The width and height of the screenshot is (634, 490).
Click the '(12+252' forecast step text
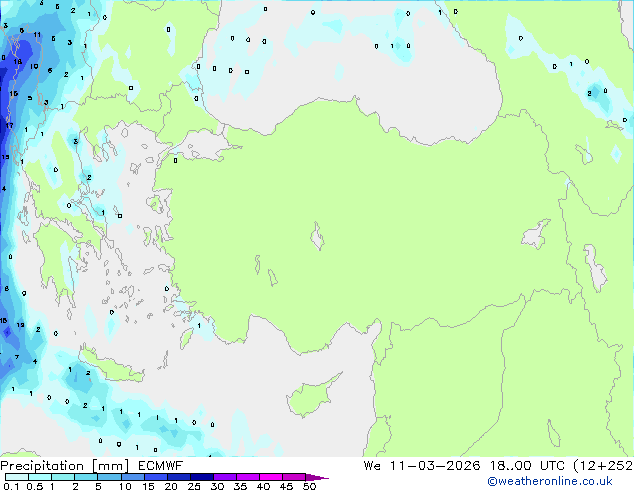pyautogui.click(x=603, y=466)
